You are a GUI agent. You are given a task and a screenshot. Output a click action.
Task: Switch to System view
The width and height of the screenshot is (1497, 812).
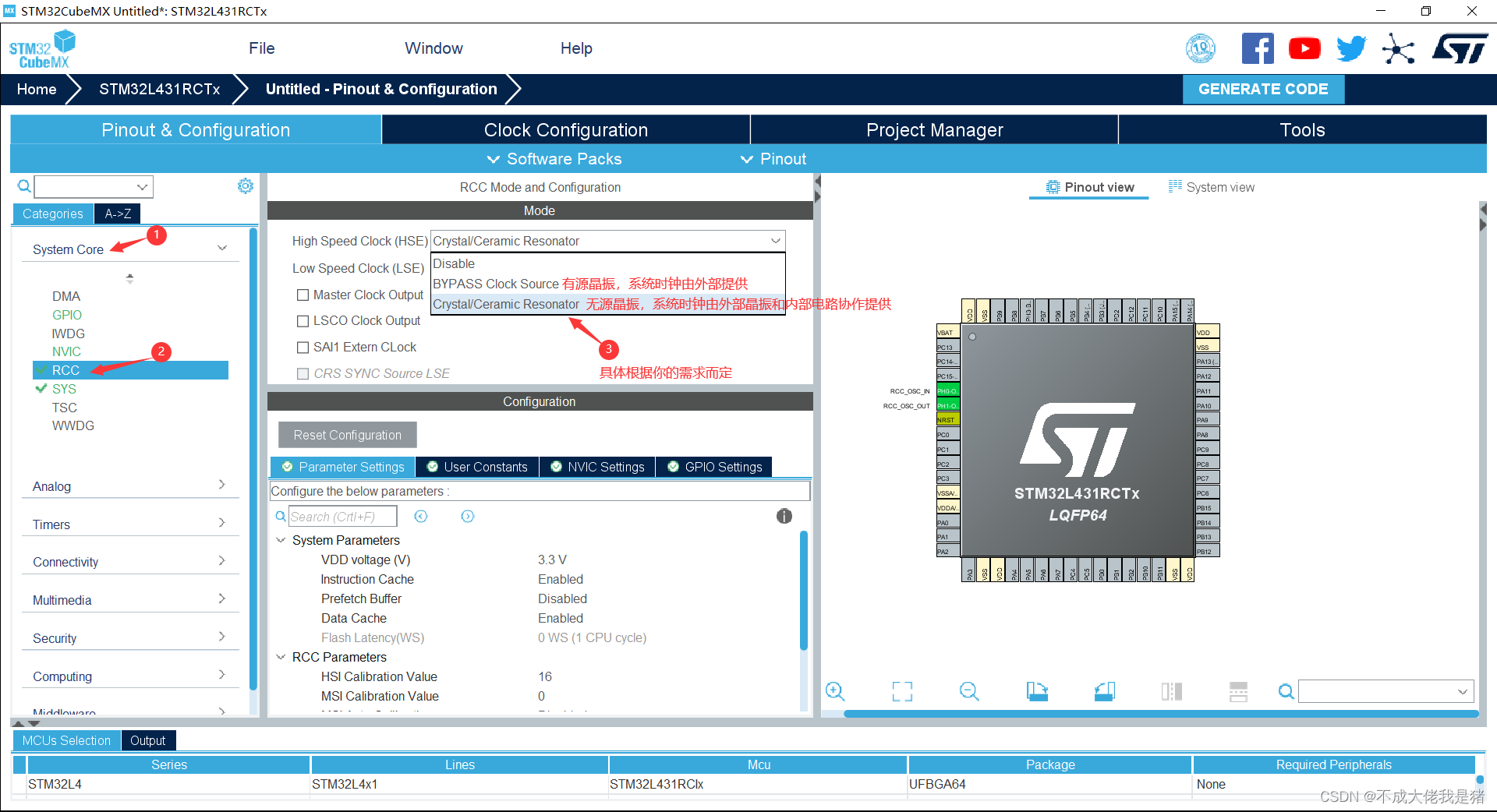1212,187
